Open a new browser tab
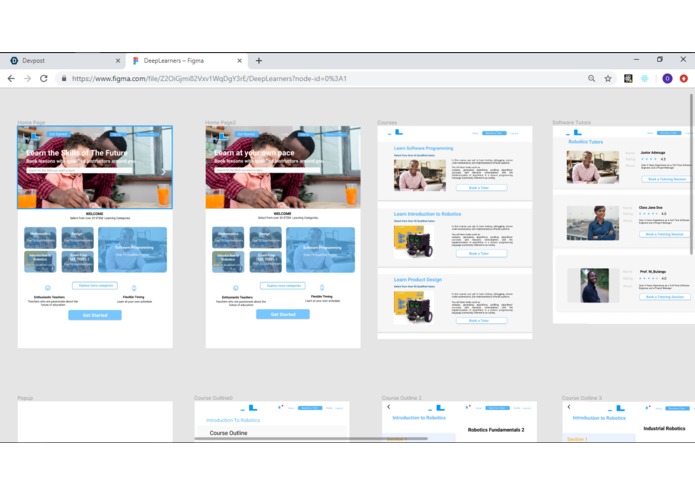 click(x=259, y=61)
